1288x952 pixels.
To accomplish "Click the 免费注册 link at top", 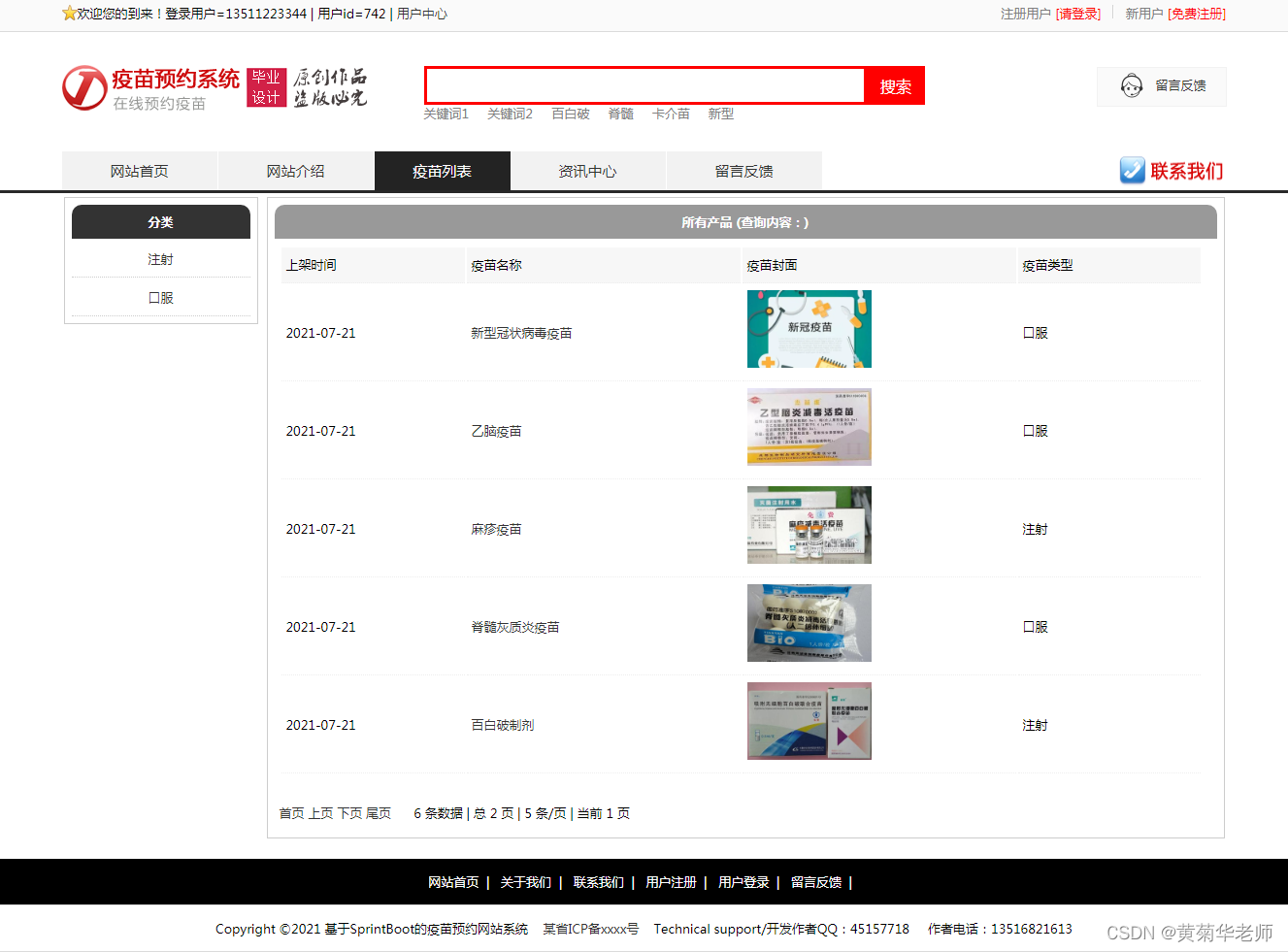I will point(1197,14).
